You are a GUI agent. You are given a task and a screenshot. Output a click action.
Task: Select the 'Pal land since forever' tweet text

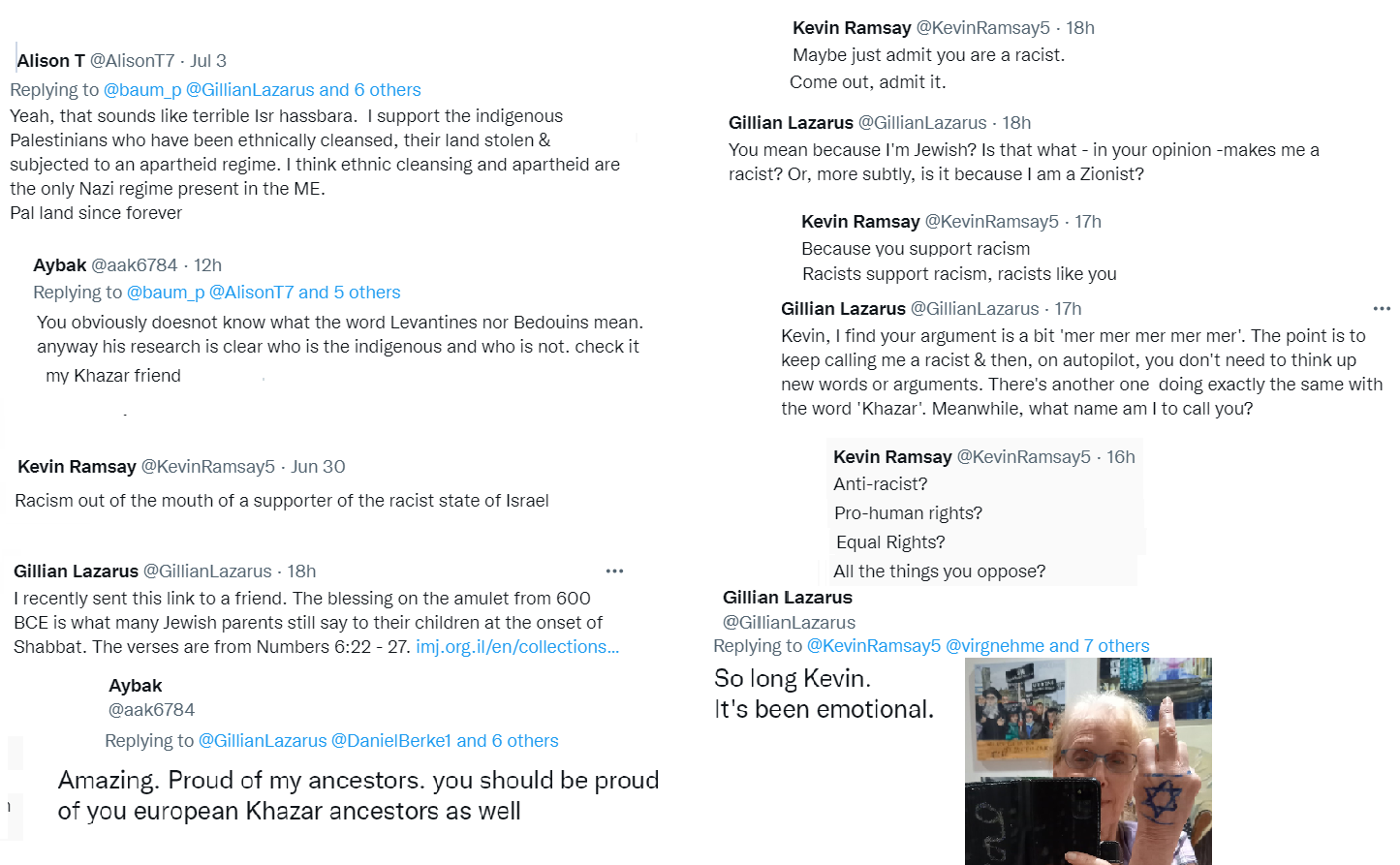96,213
